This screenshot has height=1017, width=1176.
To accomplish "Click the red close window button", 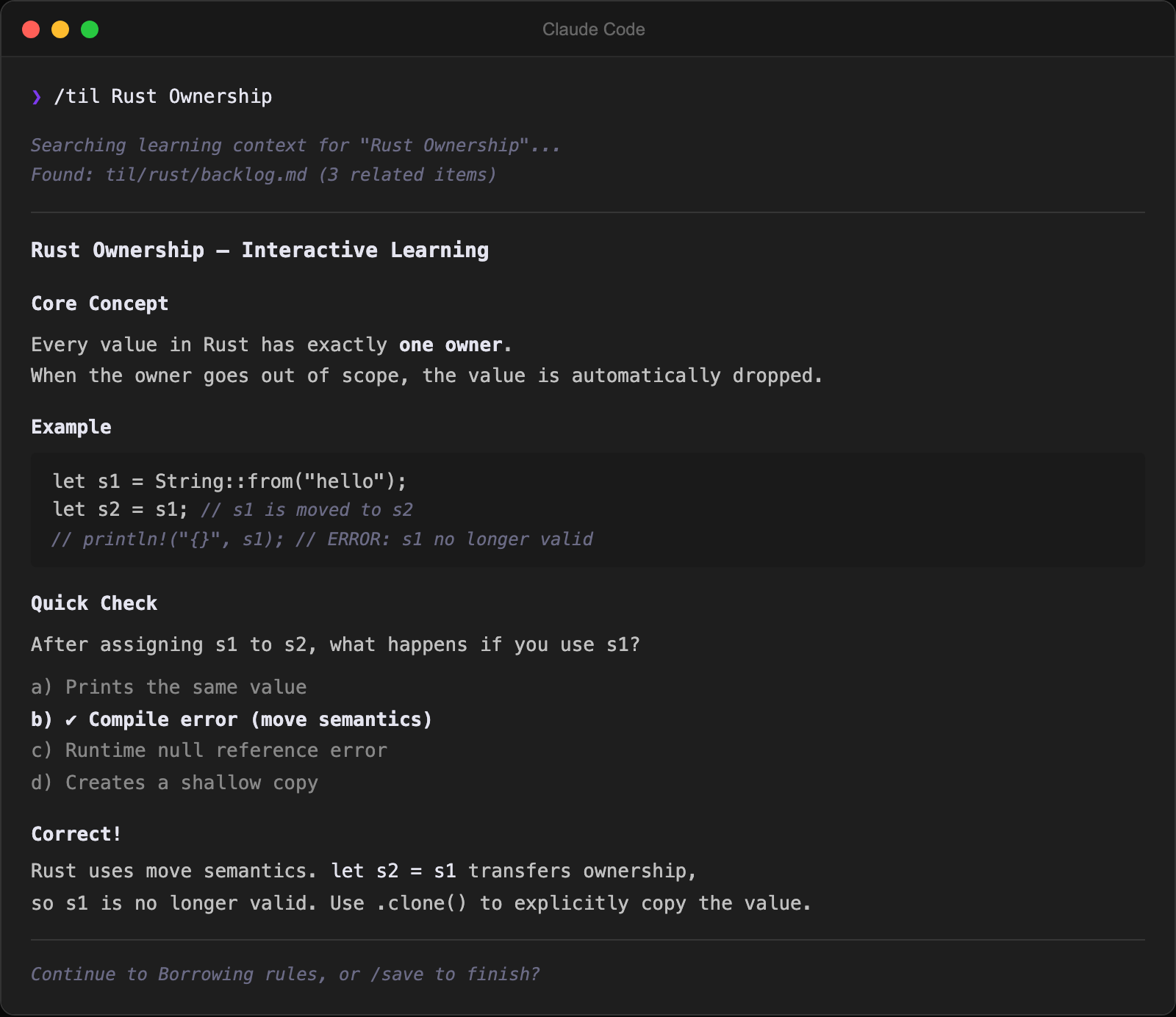I will [31, 29].
